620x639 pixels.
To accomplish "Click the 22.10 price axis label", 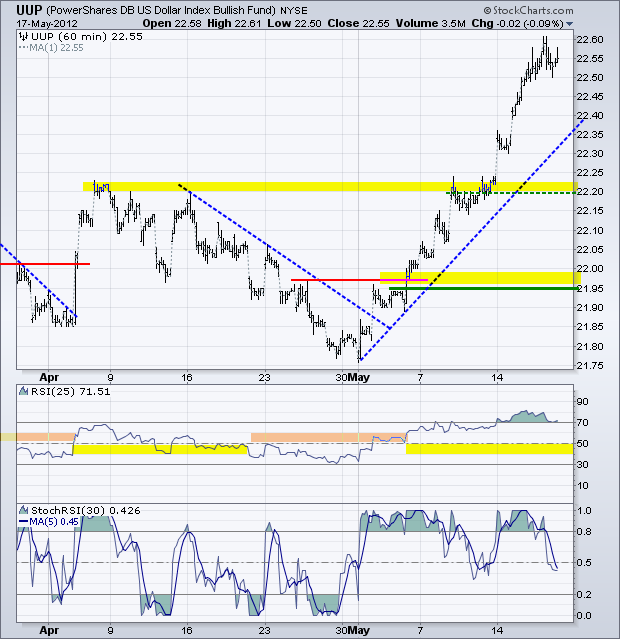I will (589, 230).
